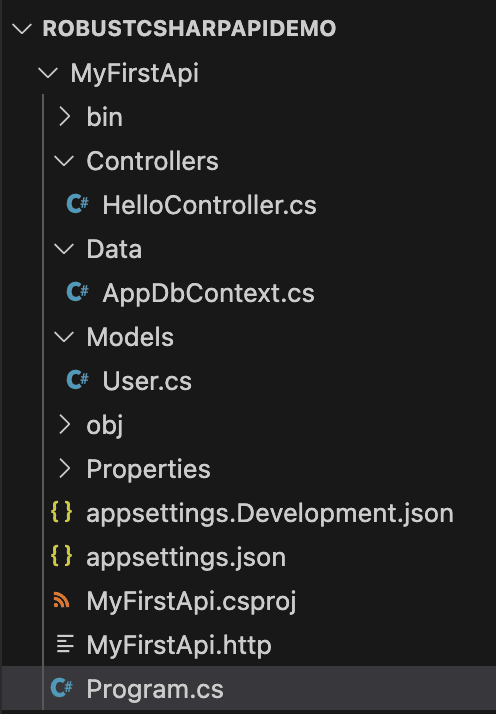Click the JSON braces icon beside appsettings.json
Image resolution: width=496 pixels, height=714 pixels.
click(61, 556)
